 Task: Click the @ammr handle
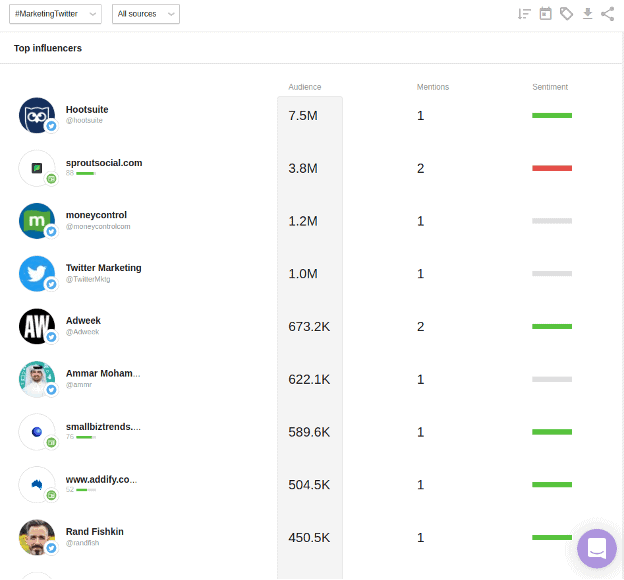tap(79, 385)
